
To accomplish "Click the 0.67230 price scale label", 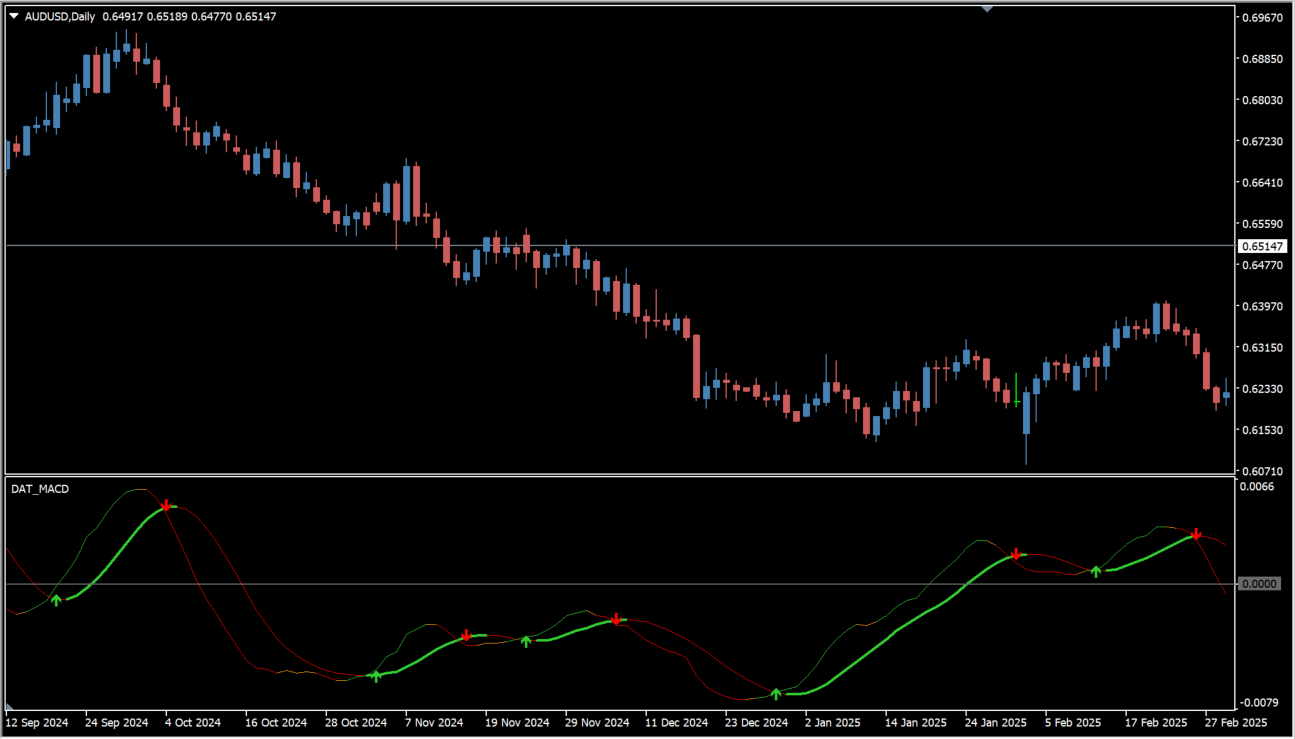I will pyautogui.click(x=1263, y=142).
